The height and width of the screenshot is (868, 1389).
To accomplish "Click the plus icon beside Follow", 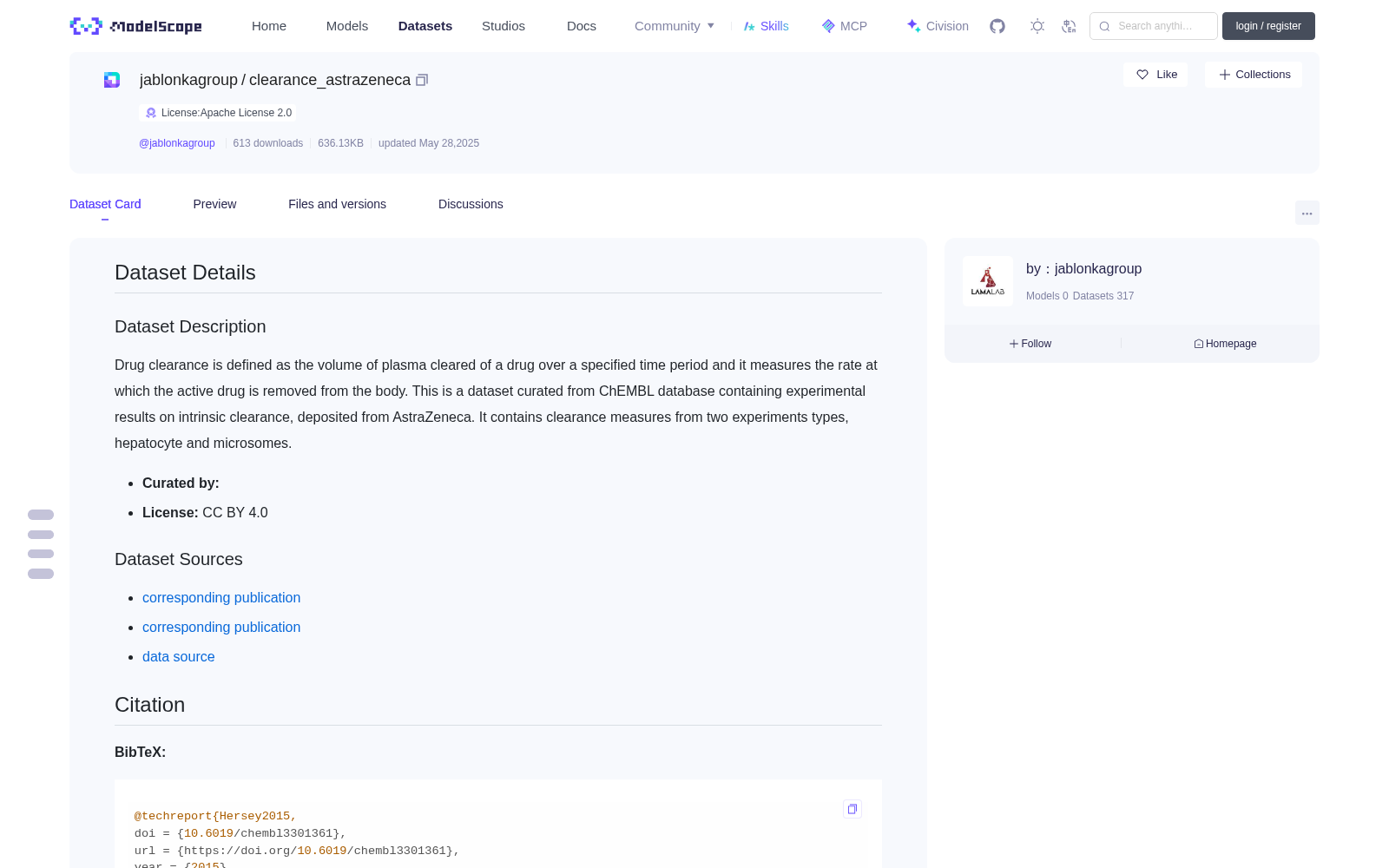I will point(1014,344).
